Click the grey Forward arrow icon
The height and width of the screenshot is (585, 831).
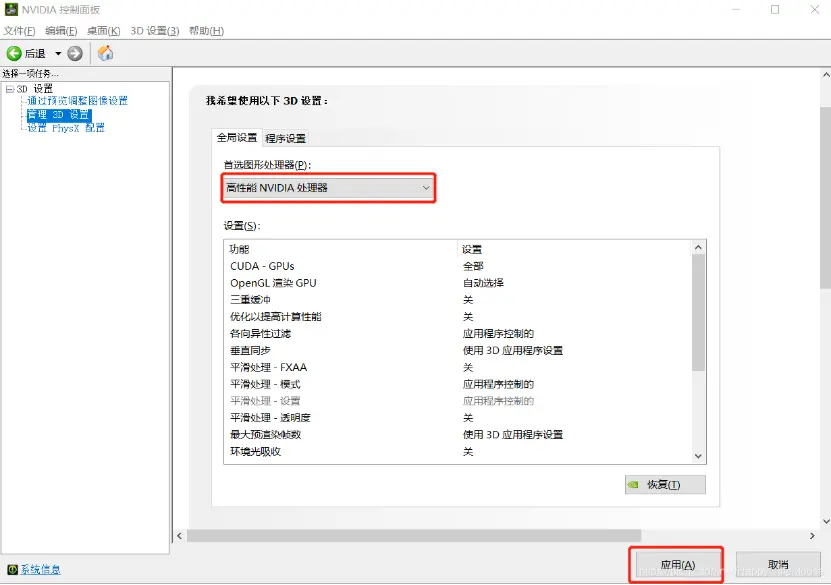pyautogui.click(x=75, y=53)
